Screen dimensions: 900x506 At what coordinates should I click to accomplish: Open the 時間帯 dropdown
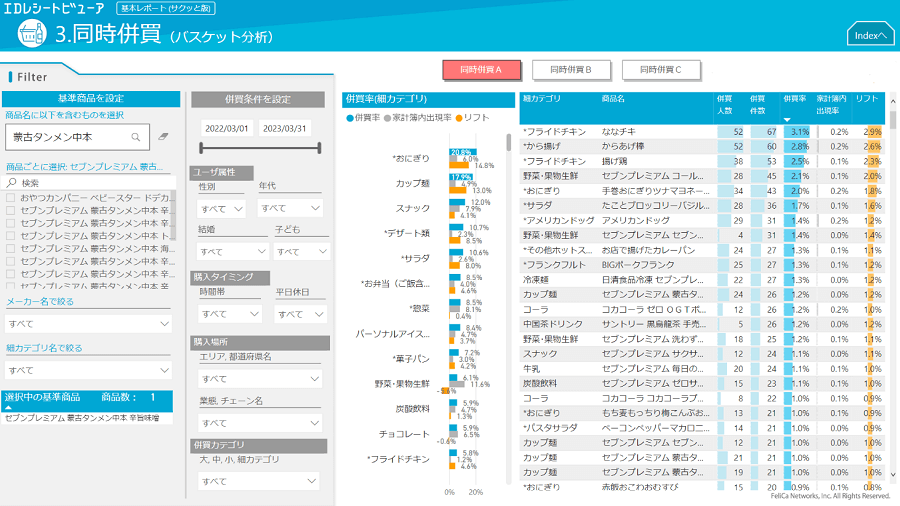point(230,314)
